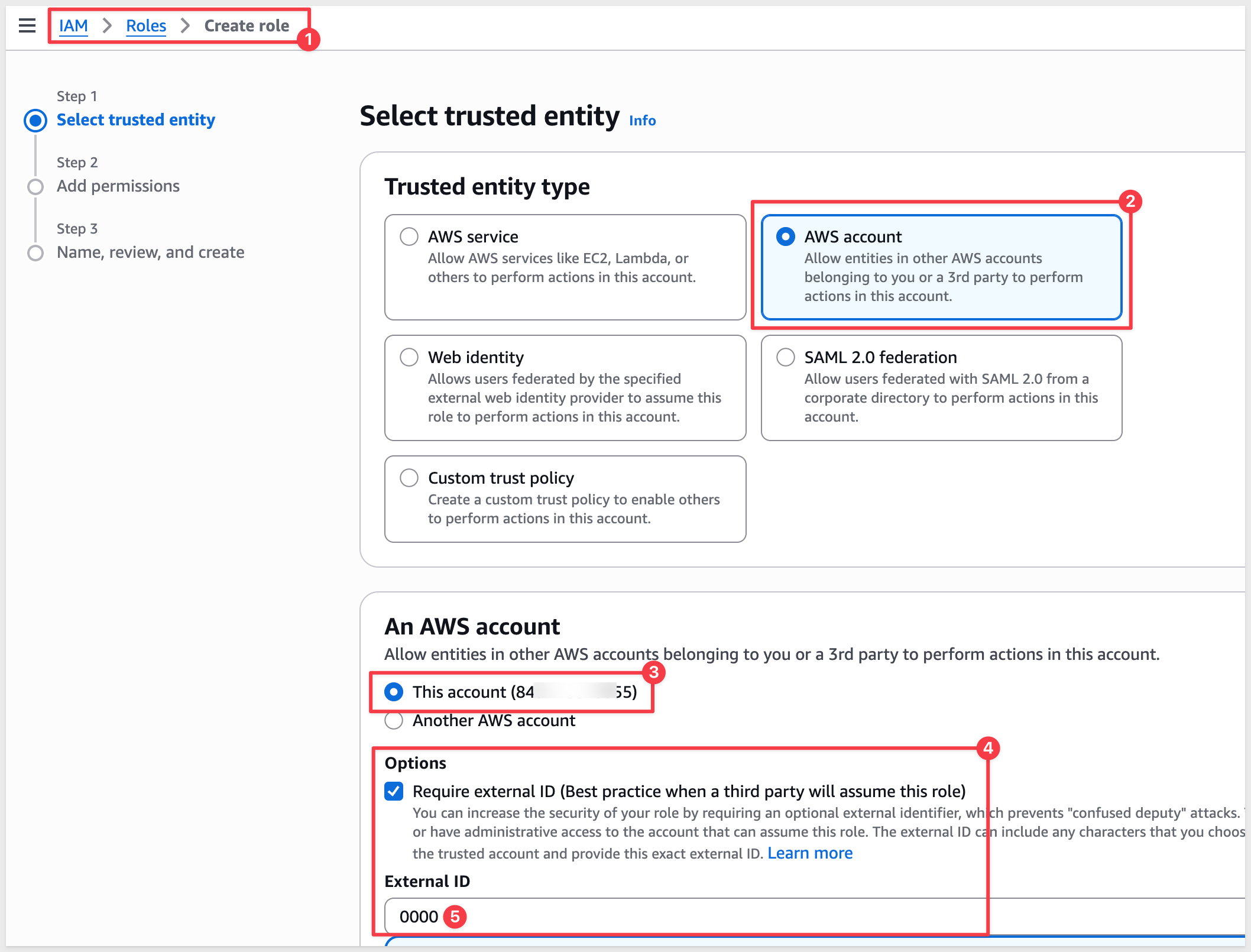The width and height of the screenshot is (1251, 952).
Task: Click the External ID input field
Action: point(815,916)
